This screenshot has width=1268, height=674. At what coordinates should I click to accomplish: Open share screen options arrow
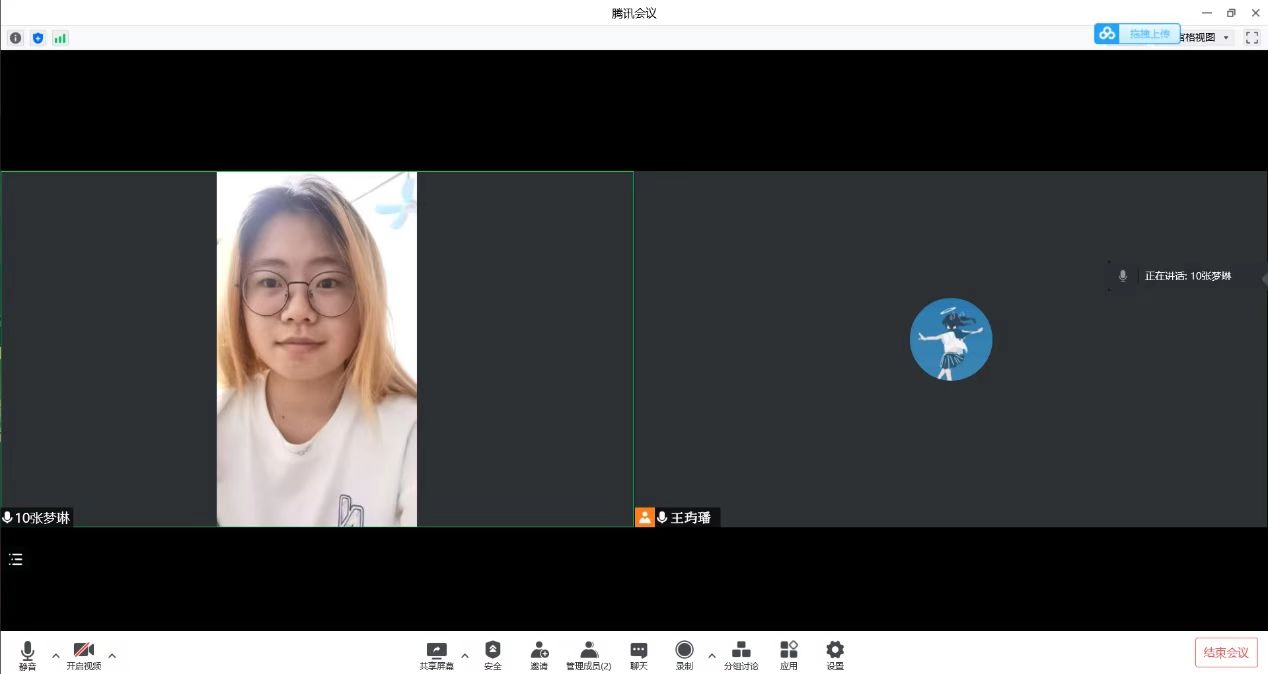(x=465, y=656)
